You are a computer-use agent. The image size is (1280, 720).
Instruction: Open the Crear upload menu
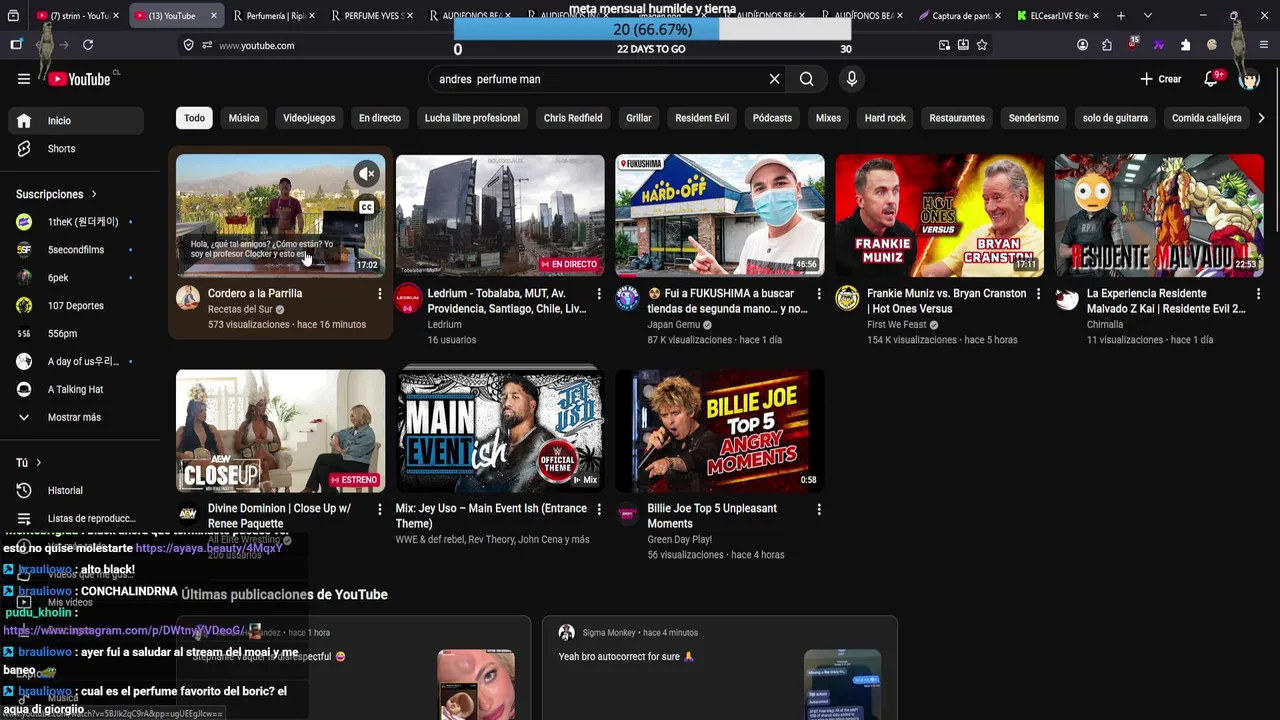(1160, 79)
